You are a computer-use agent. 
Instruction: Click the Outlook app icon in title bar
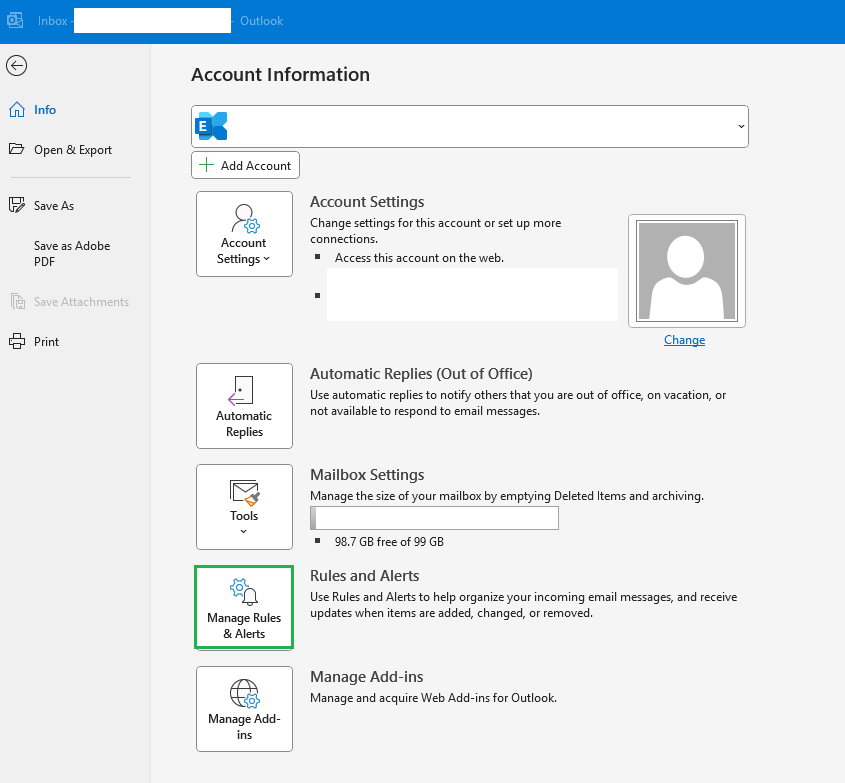coord(15,20)
